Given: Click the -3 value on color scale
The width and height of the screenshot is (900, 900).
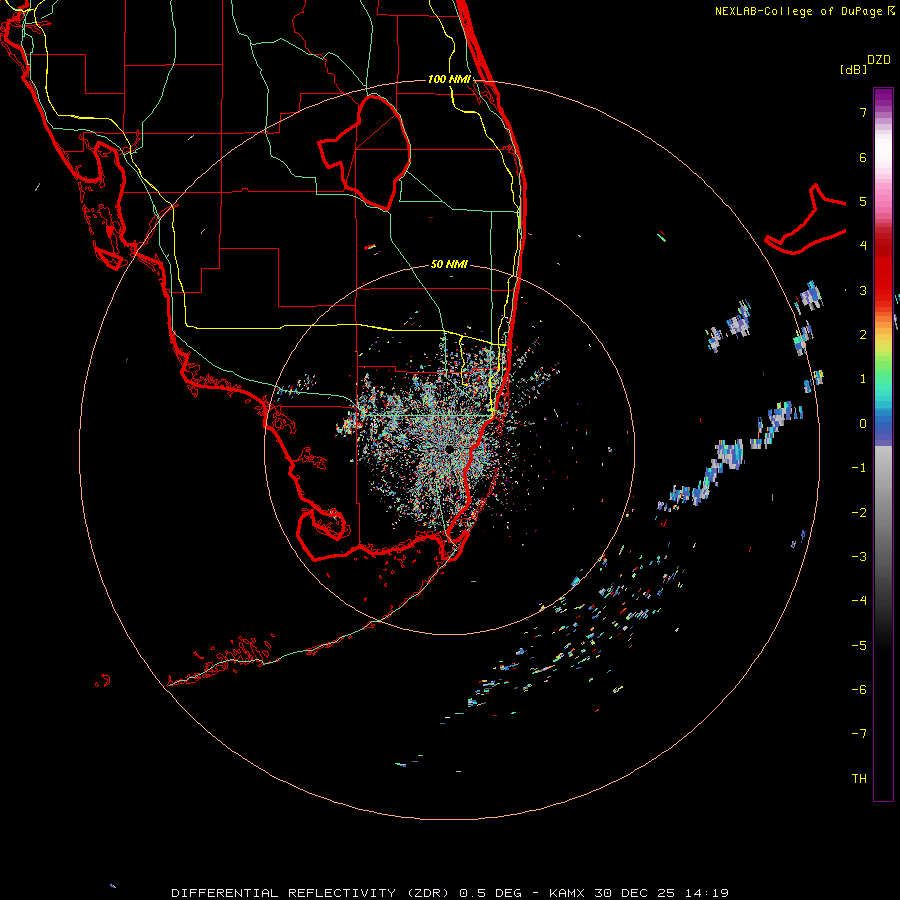Looking at the screenshot, I should [x=859, y=557].
